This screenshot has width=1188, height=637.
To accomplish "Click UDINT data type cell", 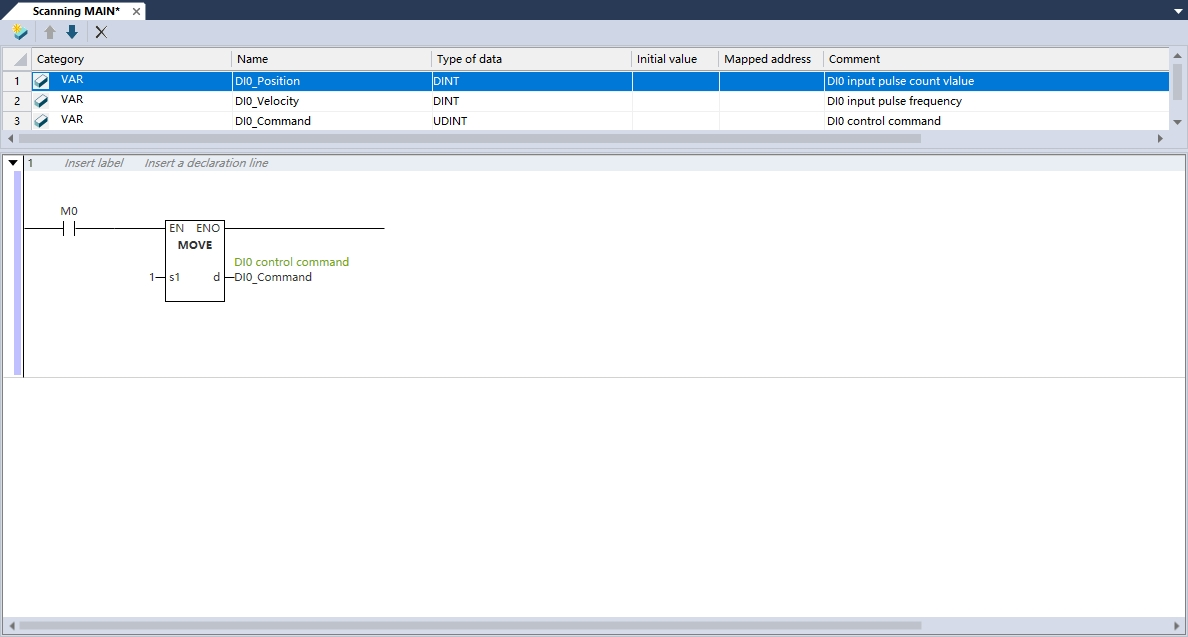I will tap(532, 120).
